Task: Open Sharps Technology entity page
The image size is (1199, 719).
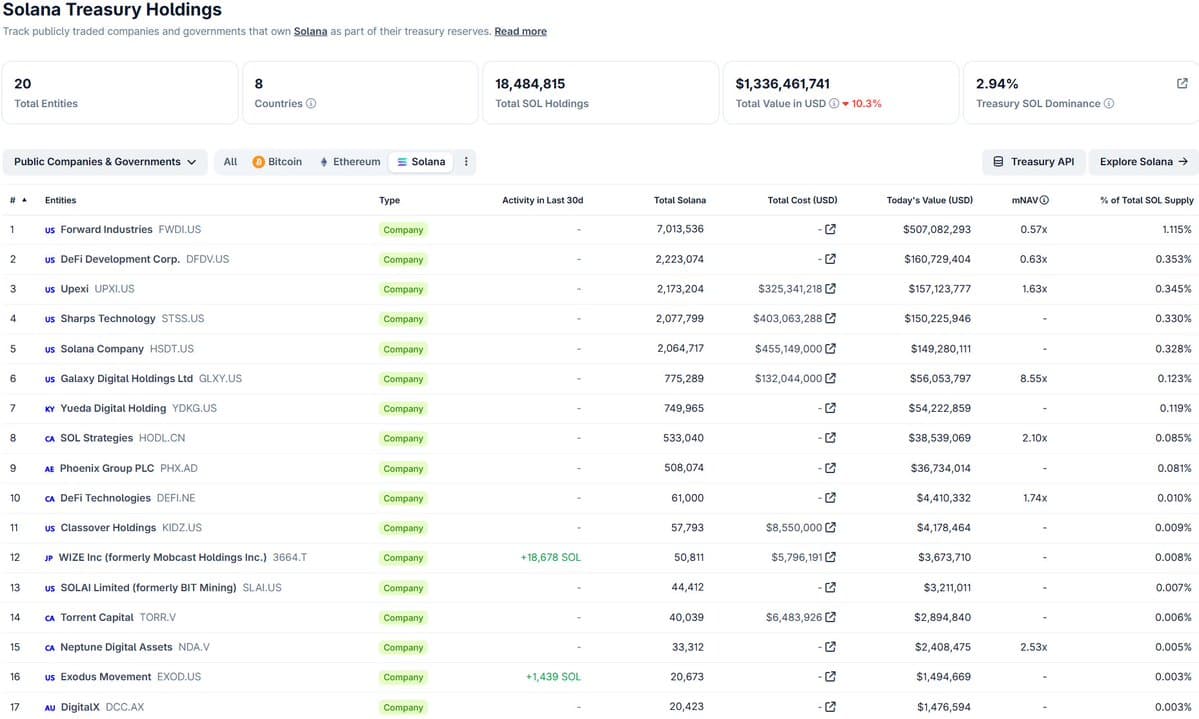Action: tap(108, 318)
